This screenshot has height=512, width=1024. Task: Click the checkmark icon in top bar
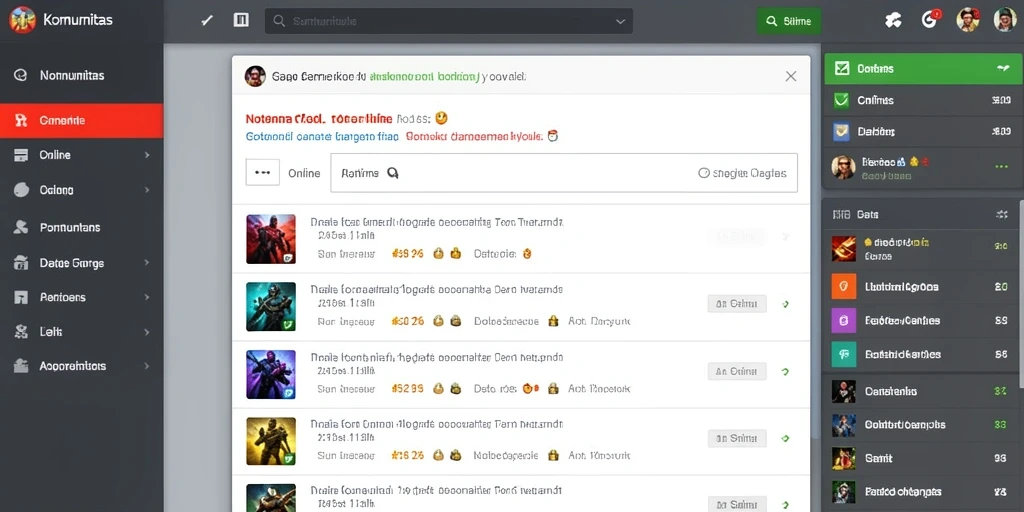click(x=207, y=20)
